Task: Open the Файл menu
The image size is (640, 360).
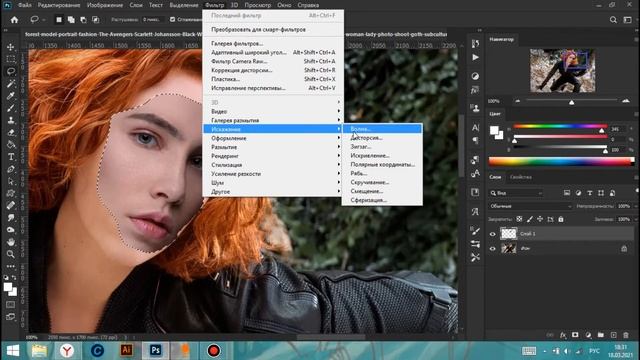Action: (x=24, y=5)
